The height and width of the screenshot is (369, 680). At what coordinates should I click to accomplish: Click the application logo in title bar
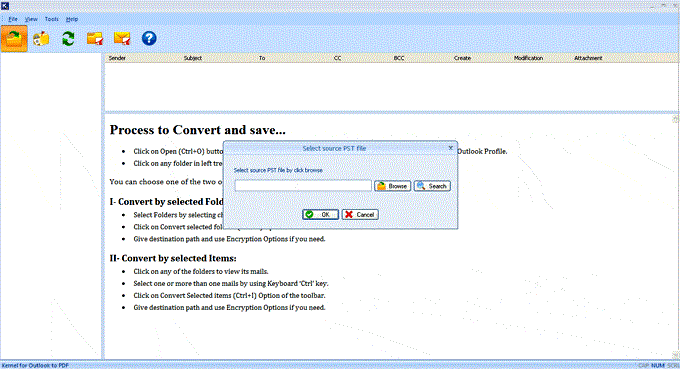5,6
